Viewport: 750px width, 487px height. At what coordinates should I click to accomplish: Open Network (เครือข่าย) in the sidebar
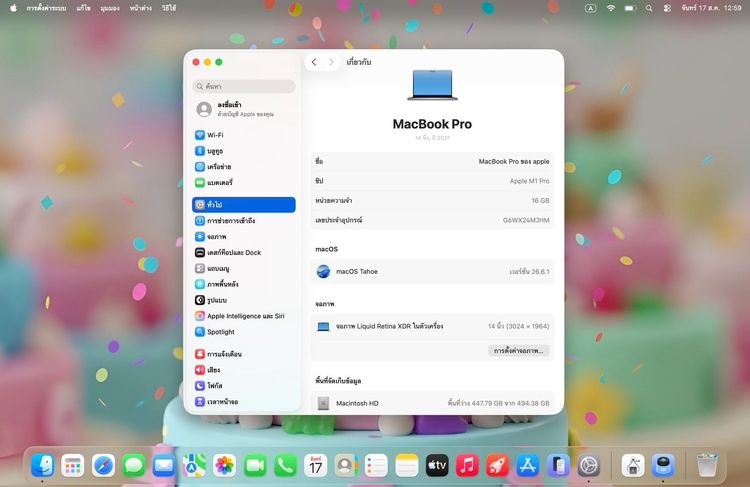243,166
